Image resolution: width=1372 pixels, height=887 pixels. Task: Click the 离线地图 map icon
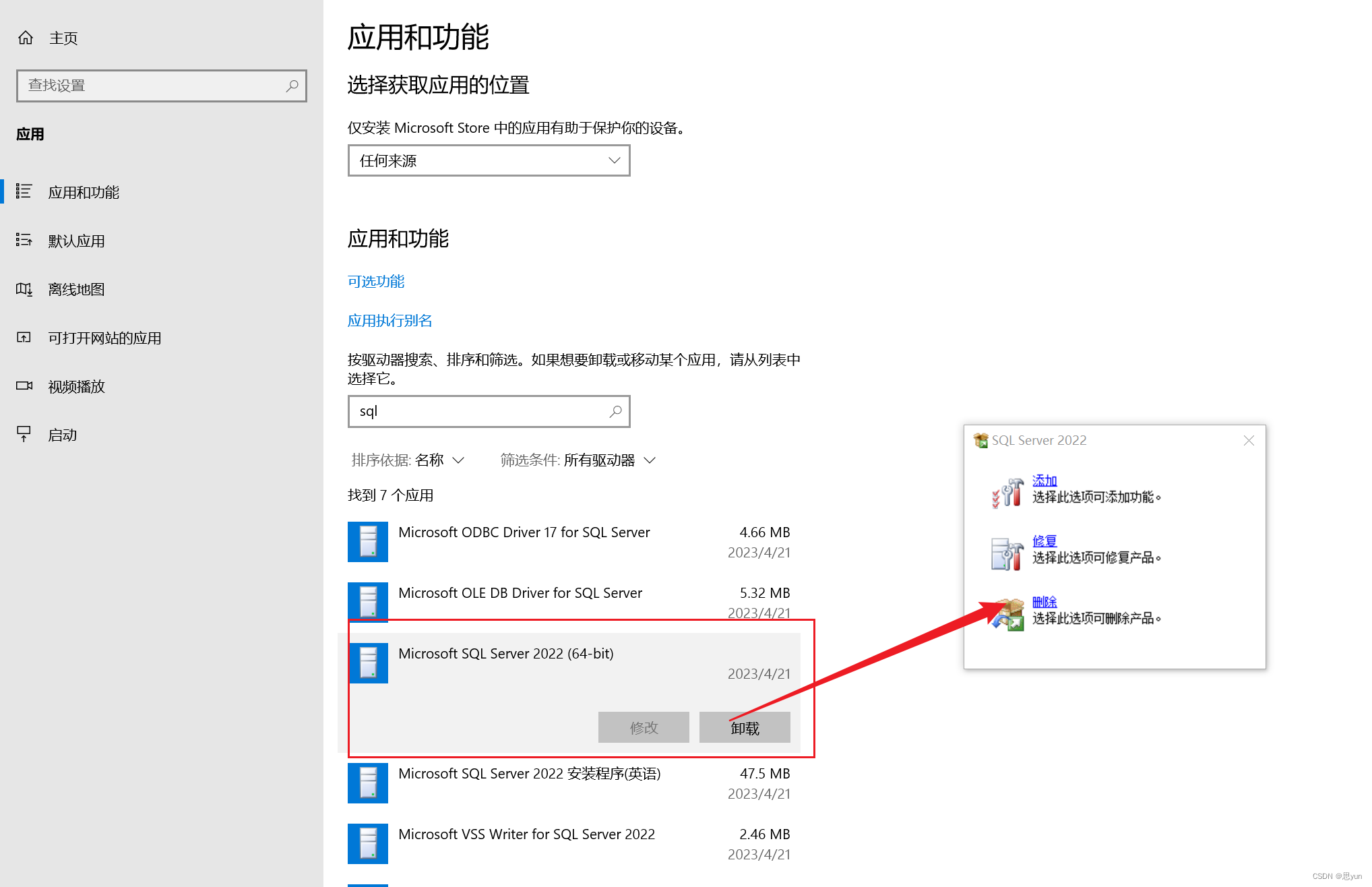[x=24, y=288]
